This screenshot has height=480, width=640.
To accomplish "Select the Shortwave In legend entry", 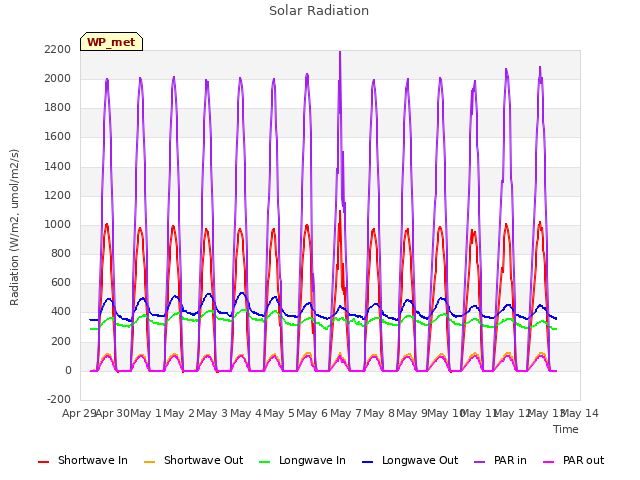I will pos(83,460).
